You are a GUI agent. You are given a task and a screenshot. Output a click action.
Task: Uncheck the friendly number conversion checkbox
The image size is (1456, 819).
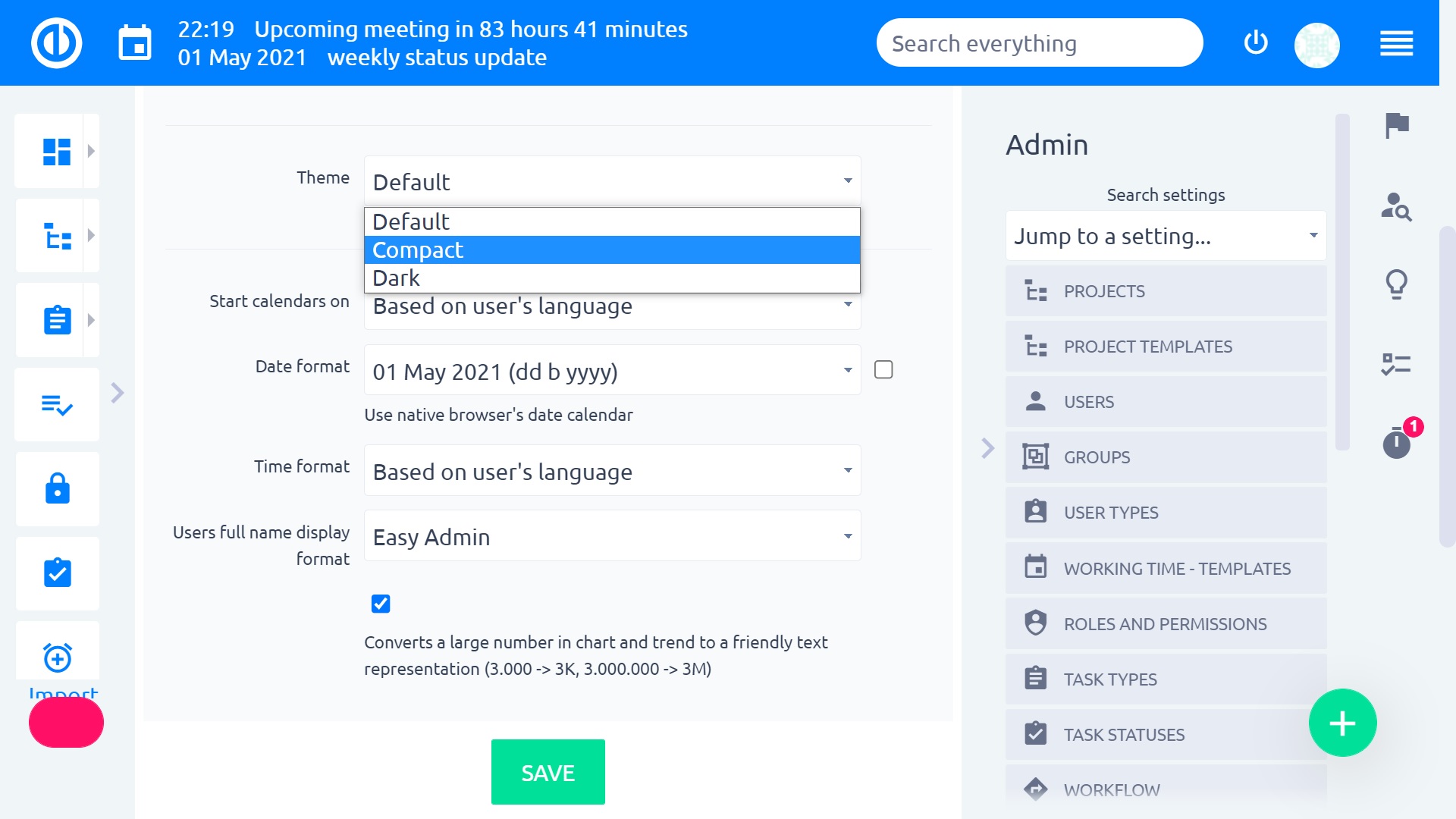coord(381,604)
